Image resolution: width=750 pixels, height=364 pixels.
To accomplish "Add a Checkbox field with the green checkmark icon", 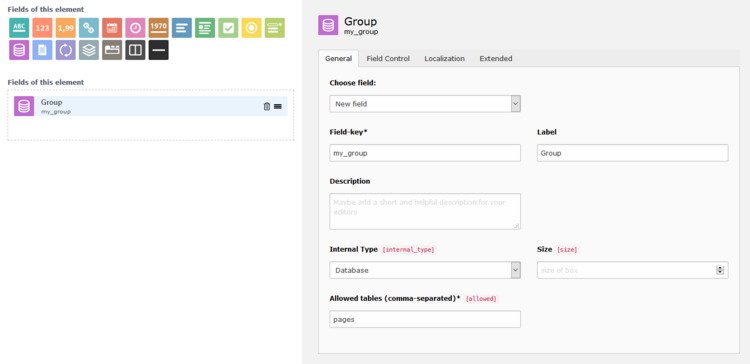I will click(228, 28).
